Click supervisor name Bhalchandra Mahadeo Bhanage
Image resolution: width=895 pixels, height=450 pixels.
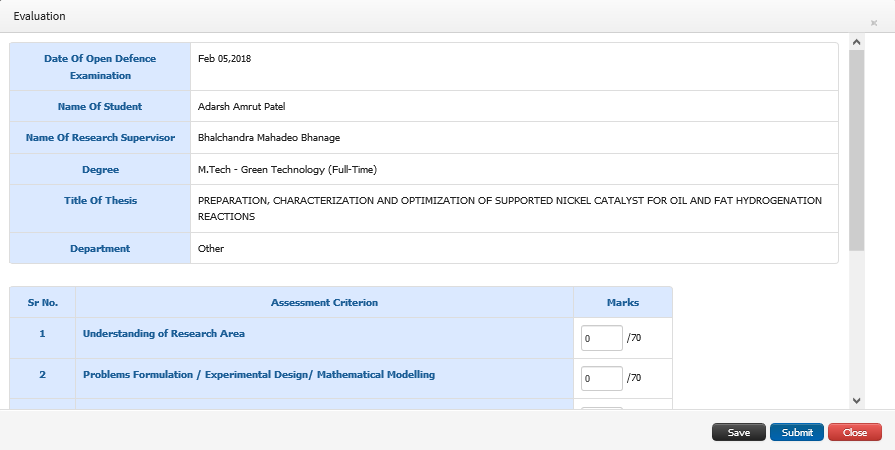[x=269, y=138]
